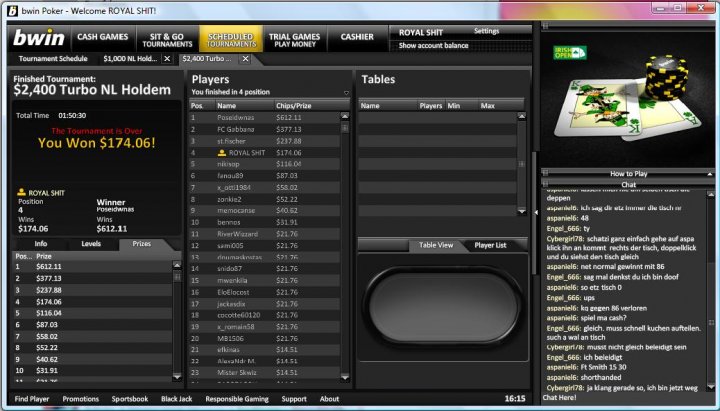
Task: Sort tables by Min column header
Action: point(461,106)
